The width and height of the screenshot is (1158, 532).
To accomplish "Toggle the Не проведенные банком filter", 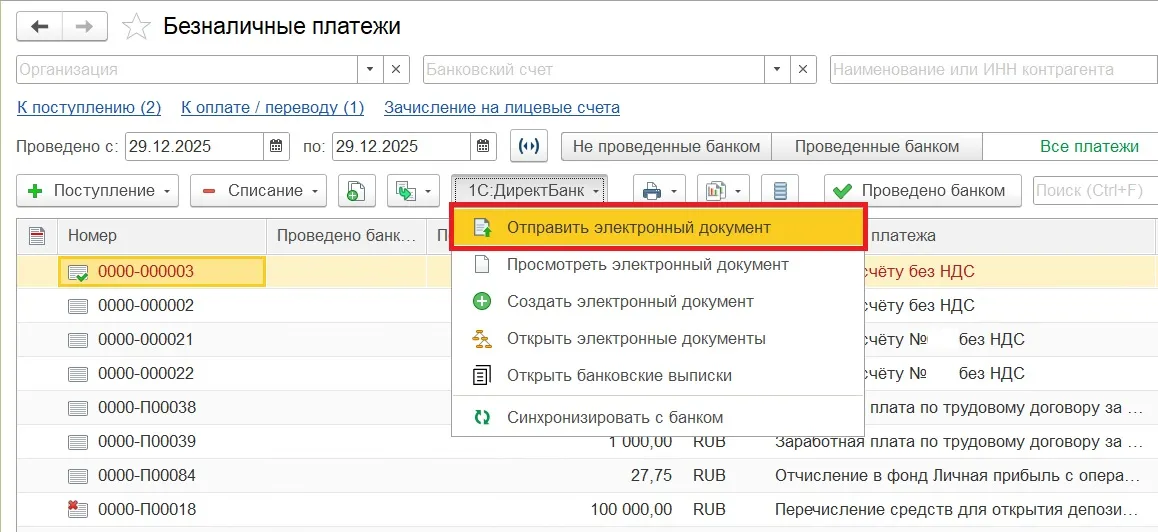I will pyautogui.click(x=666, y=146).
